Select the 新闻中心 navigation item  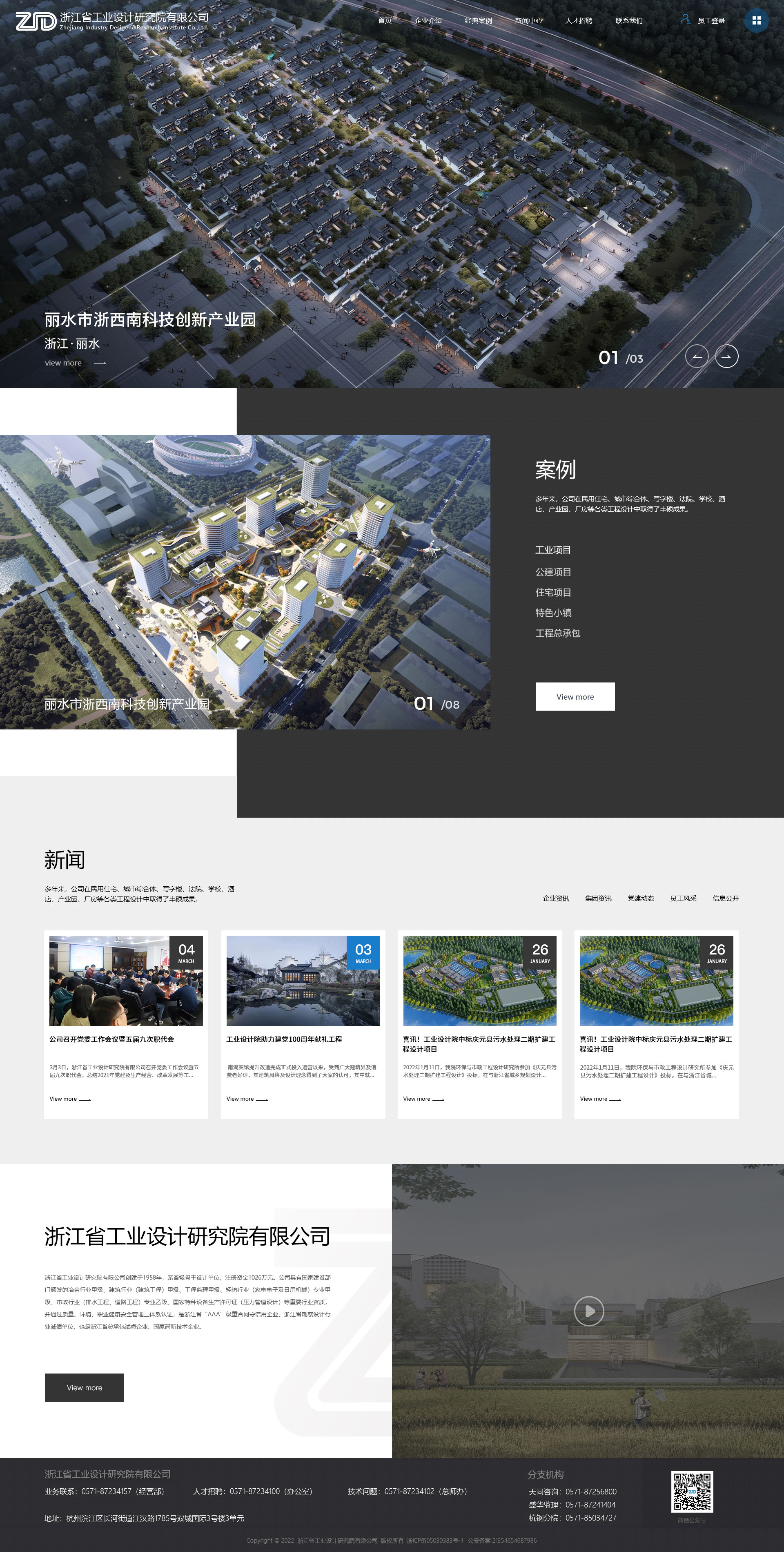pyautogui.click(x=529, y=20)
